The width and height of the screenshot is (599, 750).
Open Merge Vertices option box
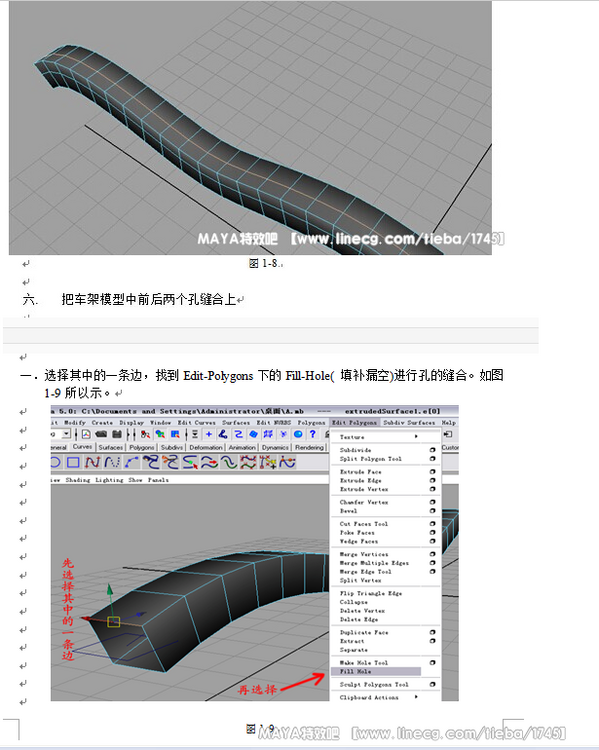tap(433, 554)
